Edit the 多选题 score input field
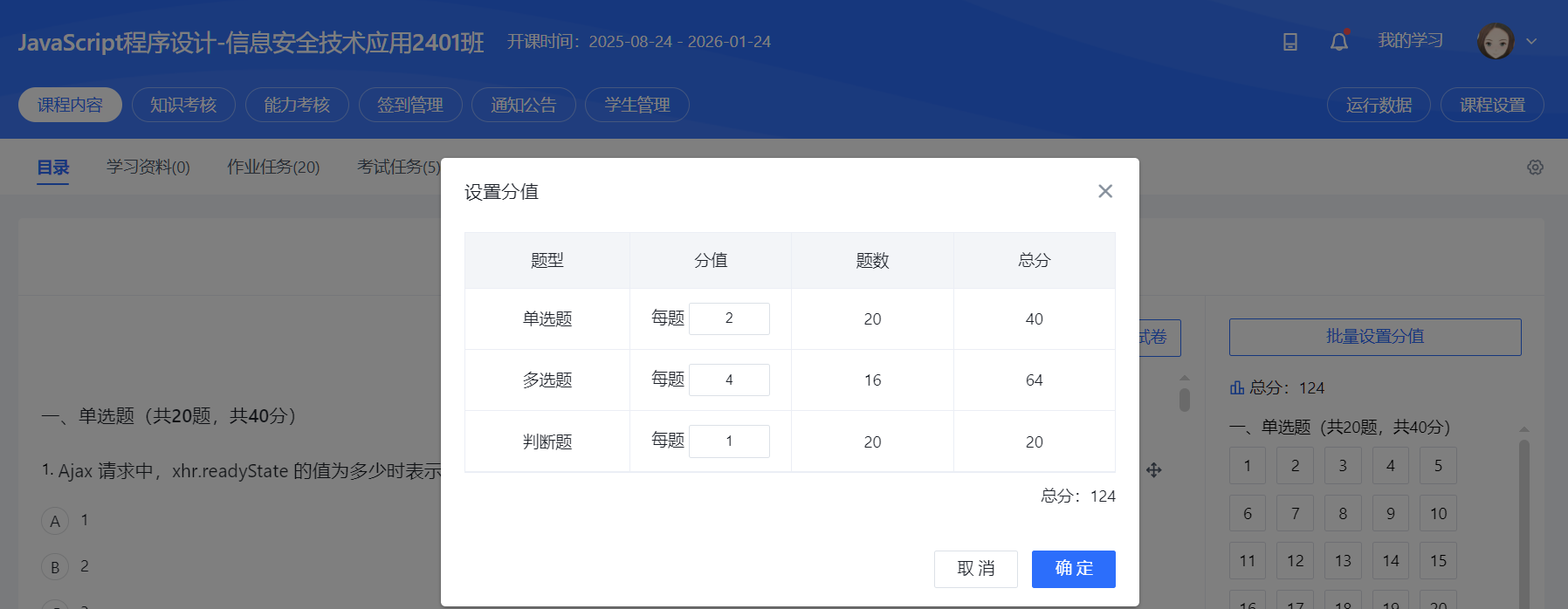Screen dimensions: 1568x609 coord(729,380)
